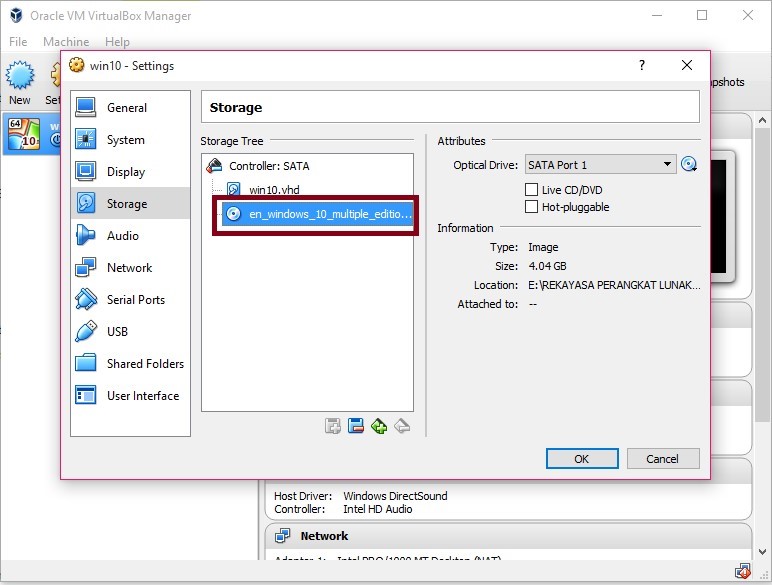Go to Serial Ports settings
The width and height of the screenshot is (772, 585).
pyautogui.click(x=130, y=299)
